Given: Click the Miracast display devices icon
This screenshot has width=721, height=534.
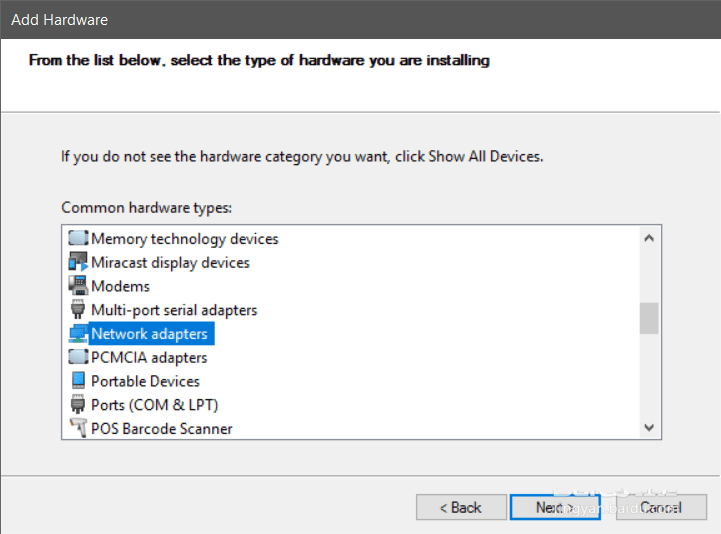Looking at the screenshot, I should (77, 263).
